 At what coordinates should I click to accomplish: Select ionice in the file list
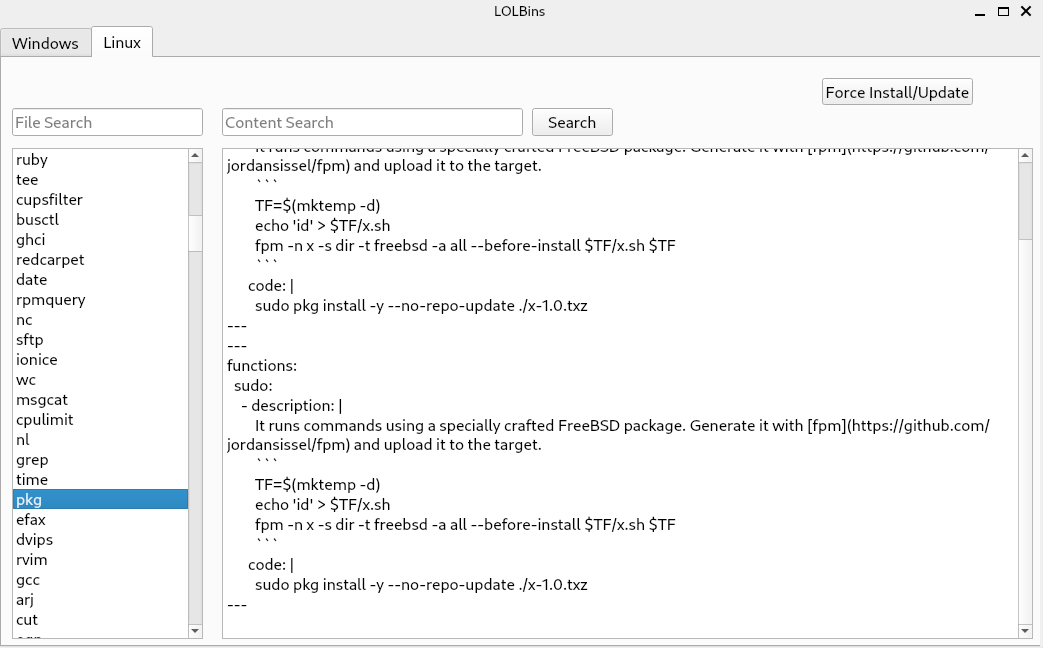click(x=100, y=360)
